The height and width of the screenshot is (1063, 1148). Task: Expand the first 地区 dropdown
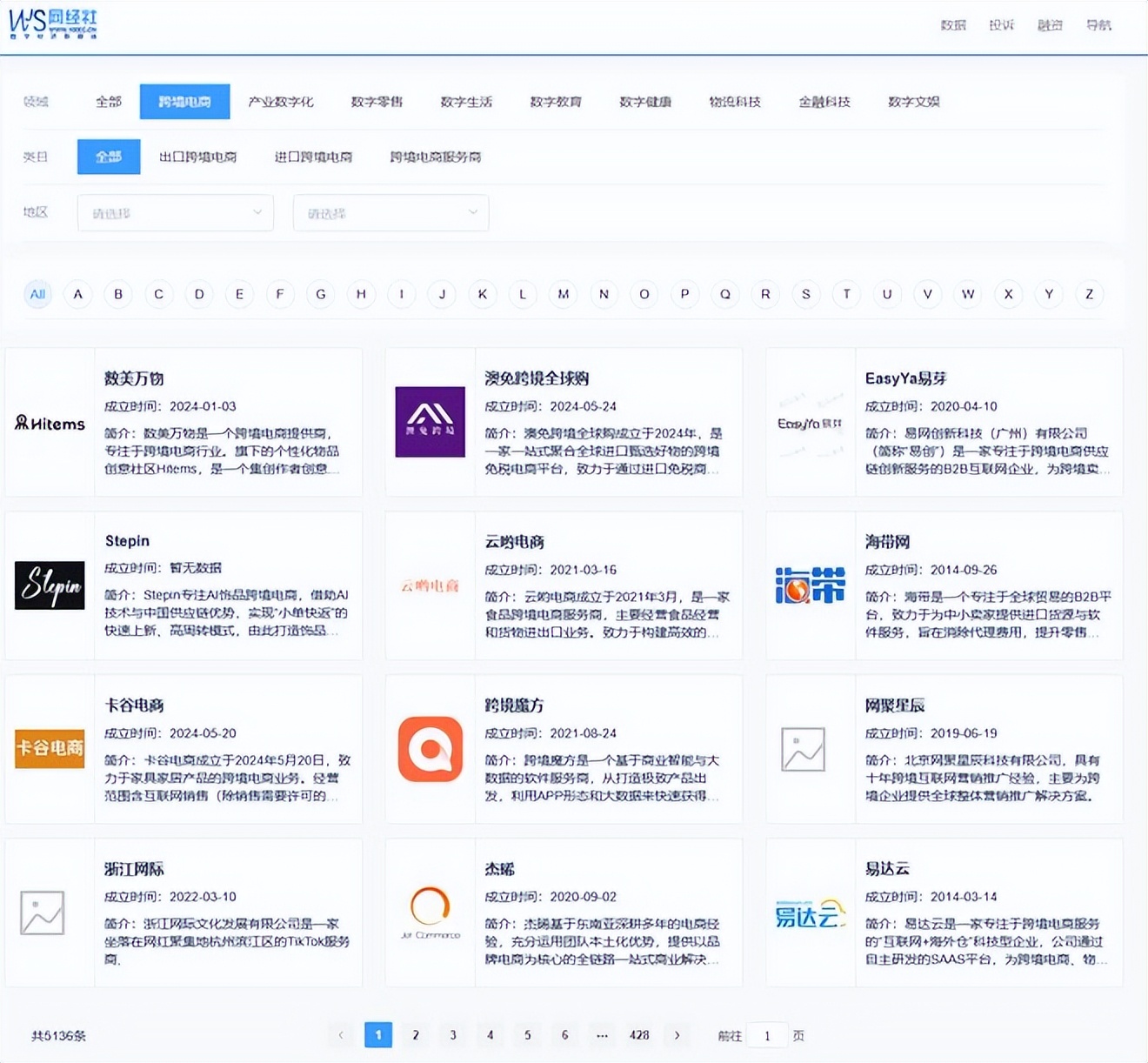(176, 212)
